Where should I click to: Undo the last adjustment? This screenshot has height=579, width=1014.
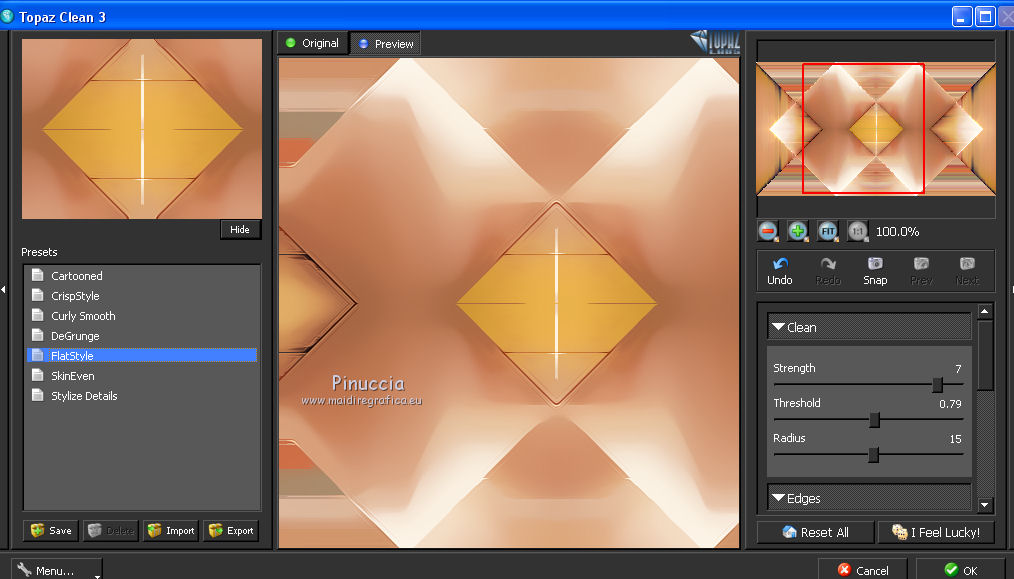click(x=780, y=271)
